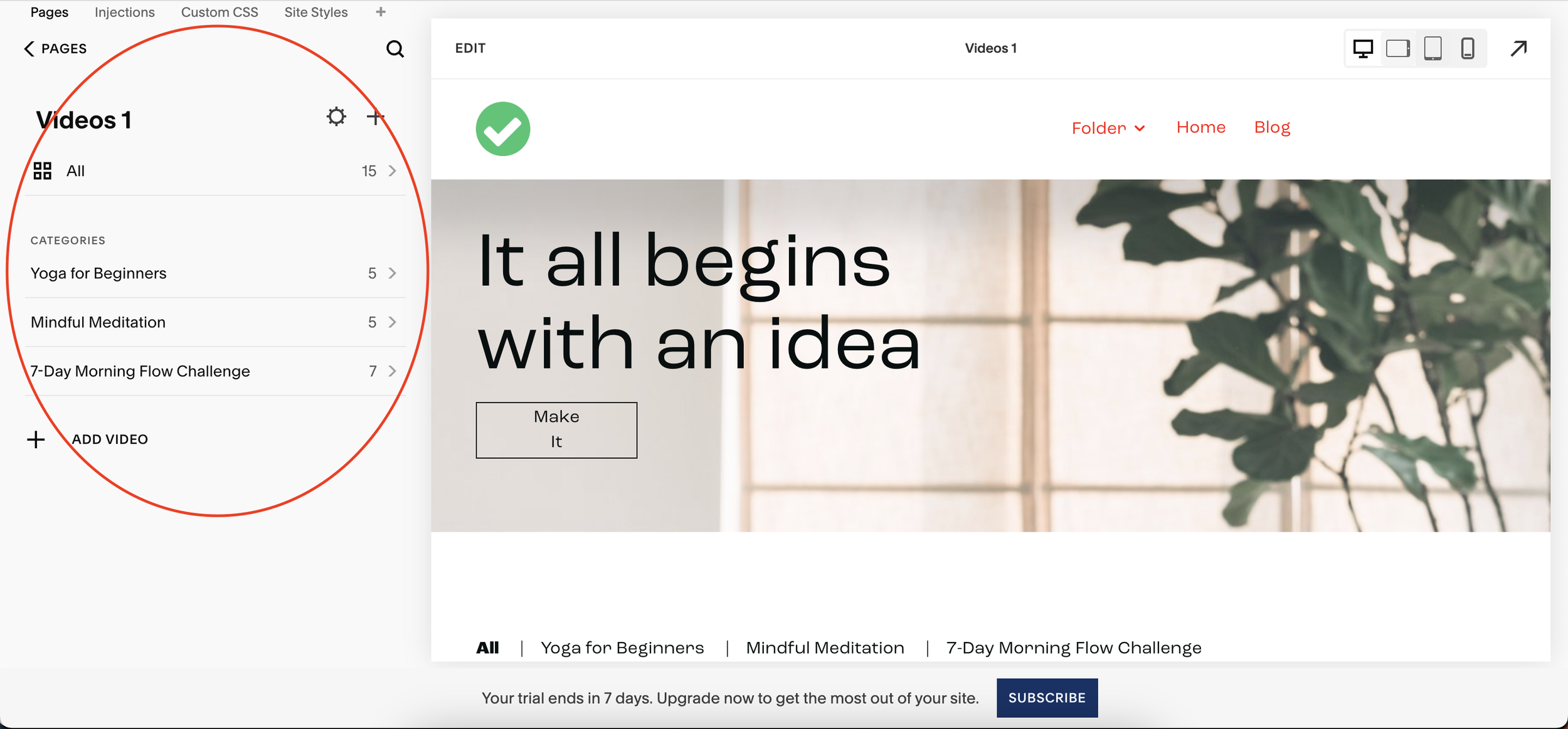Expand Yoga for Beginners category chevron
The image size is (1568, 729).
tap(392, 273)
